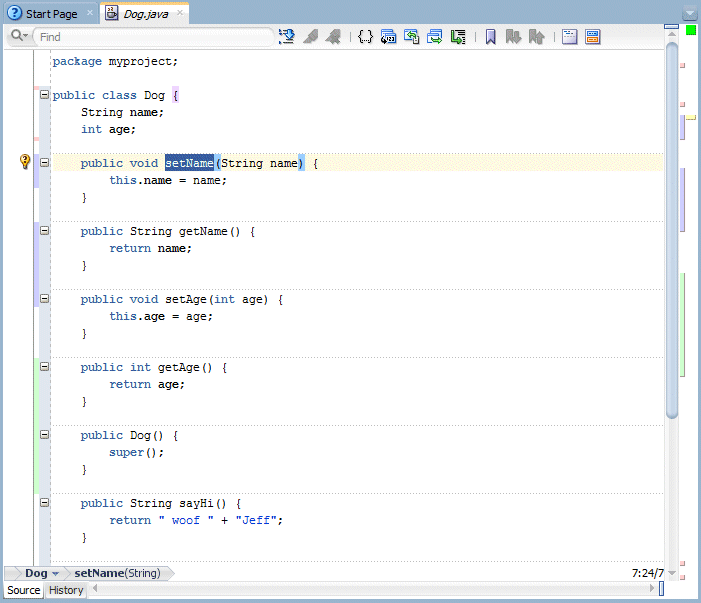Click the first grayed-out pencil highlight icon
Screen dimensions: 701x603
pyautogui.click(x=311, y=37)
